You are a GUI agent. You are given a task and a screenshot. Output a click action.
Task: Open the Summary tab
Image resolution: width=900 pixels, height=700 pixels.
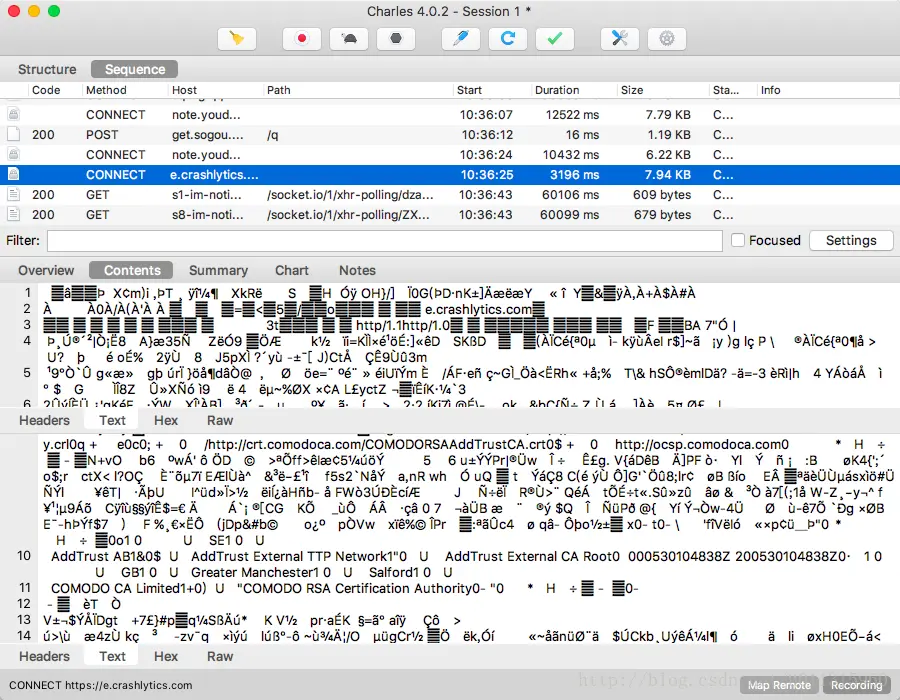coord(218,270)
